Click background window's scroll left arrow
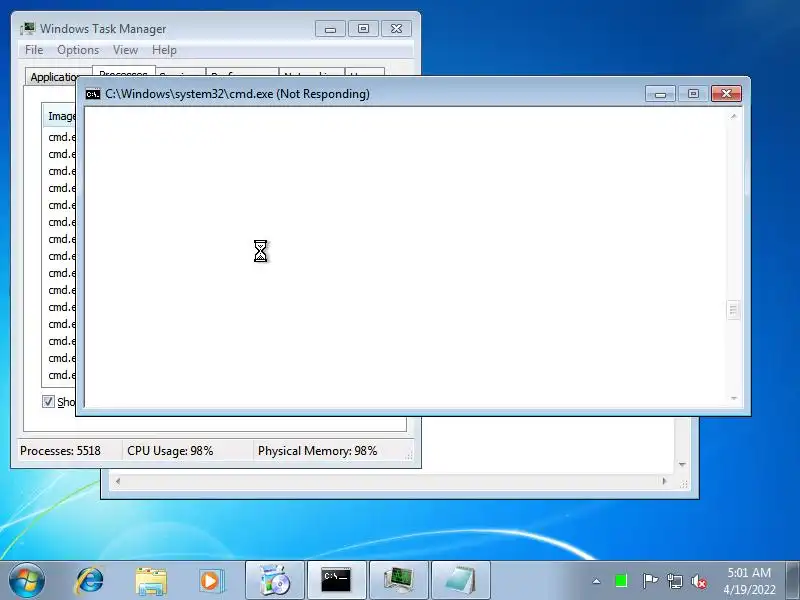This screenshot has height=600, width=800. pos(118,481)
